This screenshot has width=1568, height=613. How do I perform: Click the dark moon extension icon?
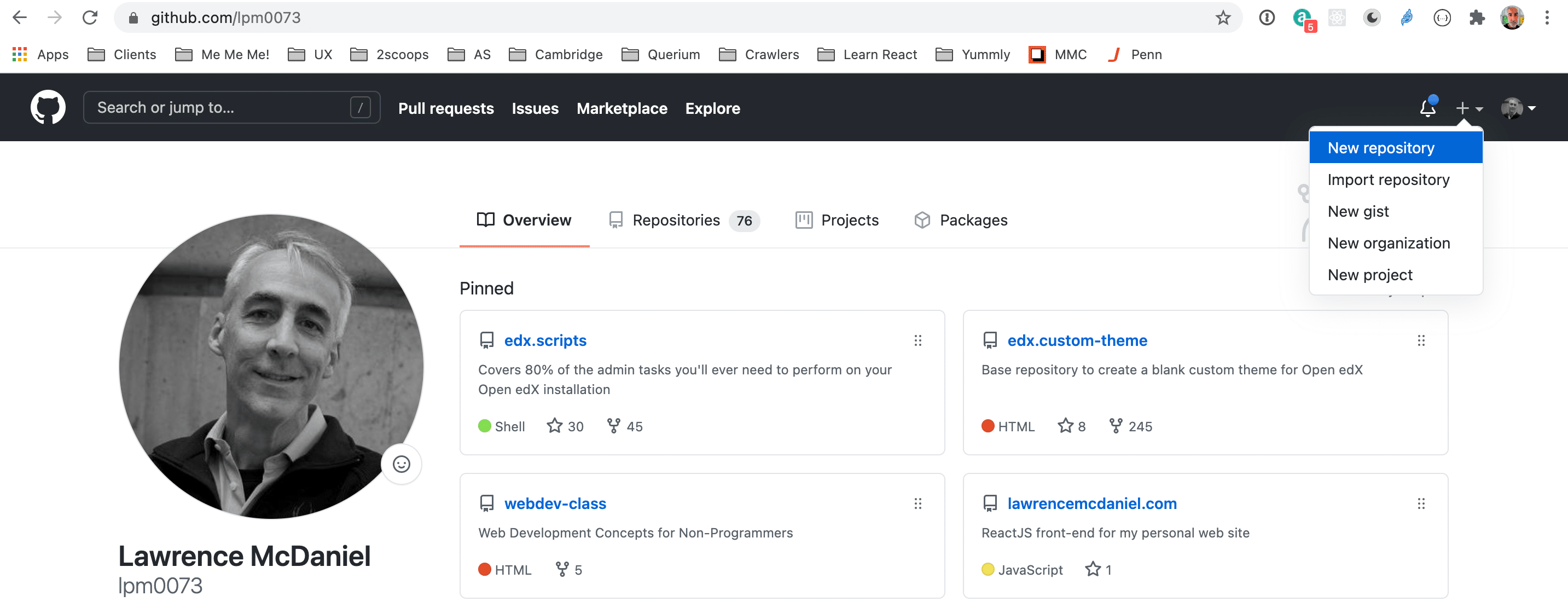tap(1372, 18)
